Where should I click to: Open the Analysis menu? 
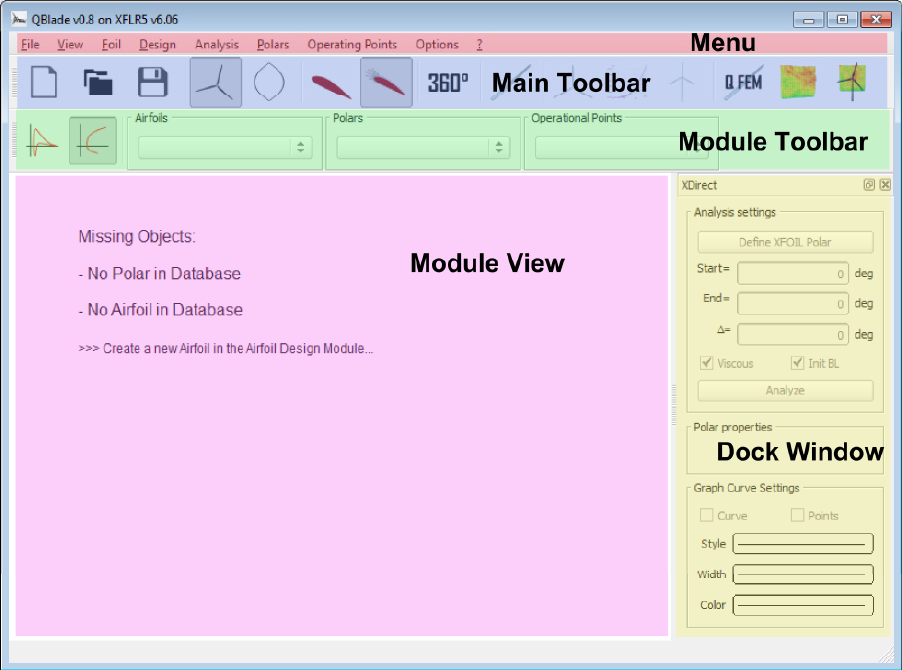[x=217, y=44]
